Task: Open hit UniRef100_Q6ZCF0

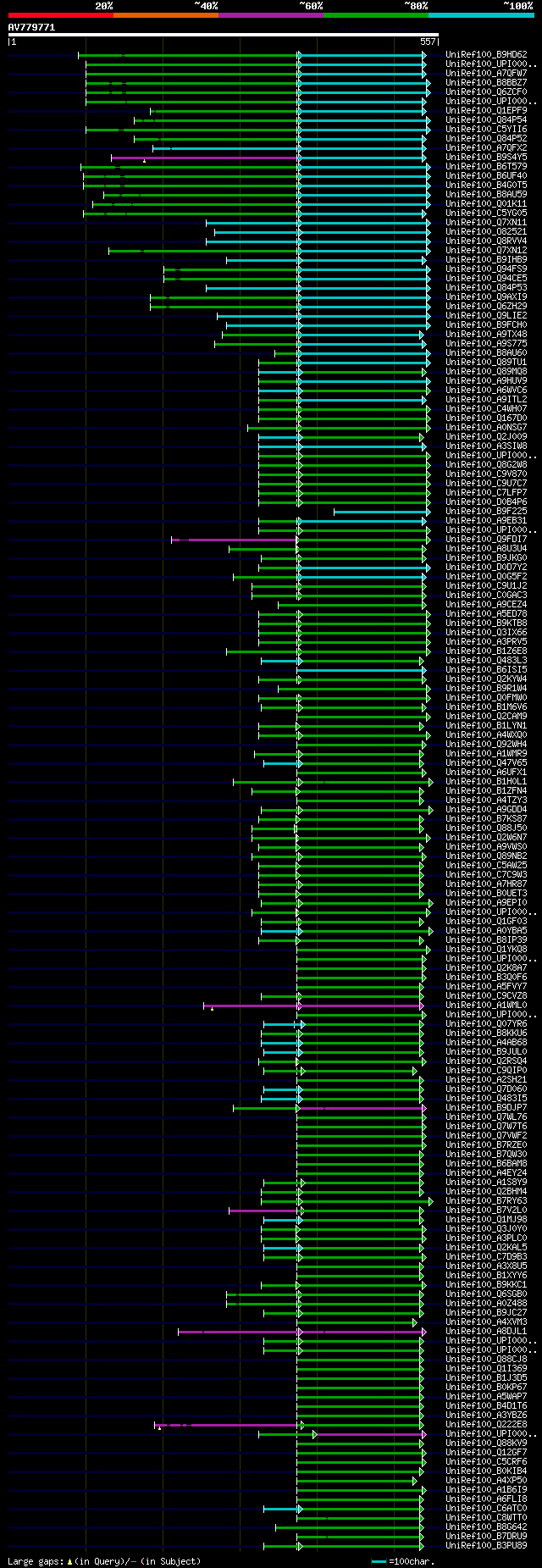Action: click(x=486, y=92)
